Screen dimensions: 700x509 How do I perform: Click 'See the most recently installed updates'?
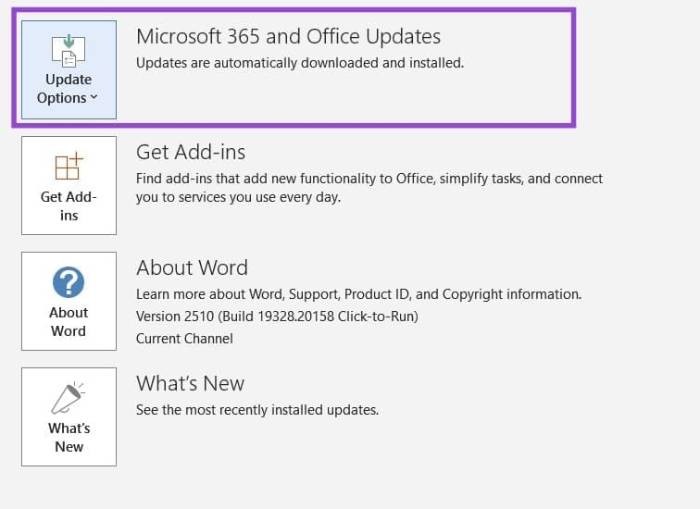point(257,410)
